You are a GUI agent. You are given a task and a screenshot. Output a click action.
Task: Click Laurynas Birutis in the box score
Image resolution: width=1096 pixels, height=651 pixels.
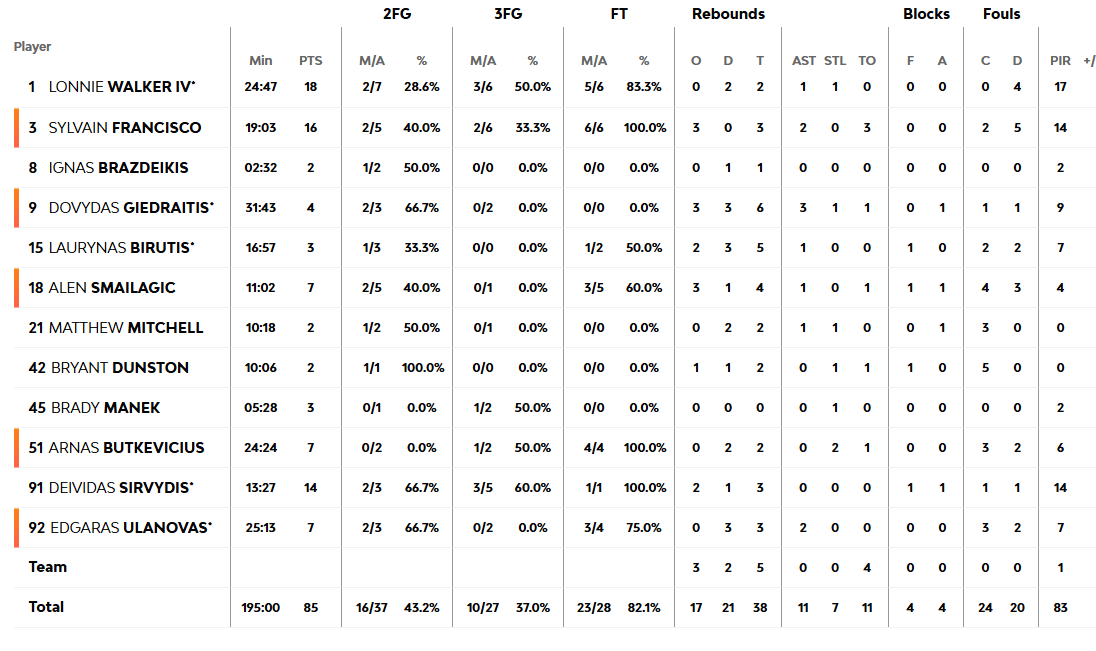[121, 247]
